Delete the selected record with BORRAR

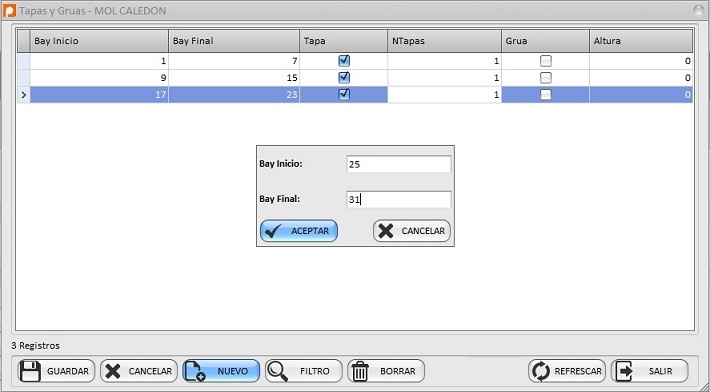tap(386, 371)
